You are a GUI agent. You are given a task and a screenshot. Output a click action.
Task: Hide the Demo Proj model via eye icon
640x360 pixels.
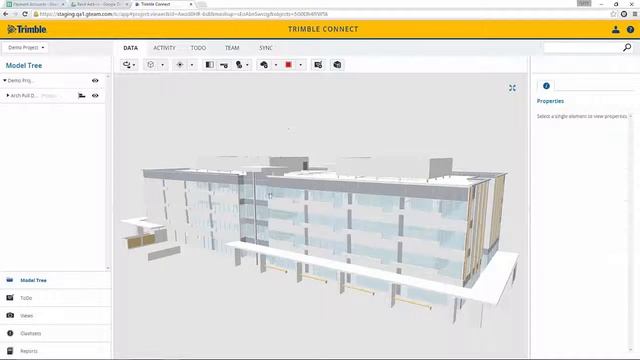point(95,80)
